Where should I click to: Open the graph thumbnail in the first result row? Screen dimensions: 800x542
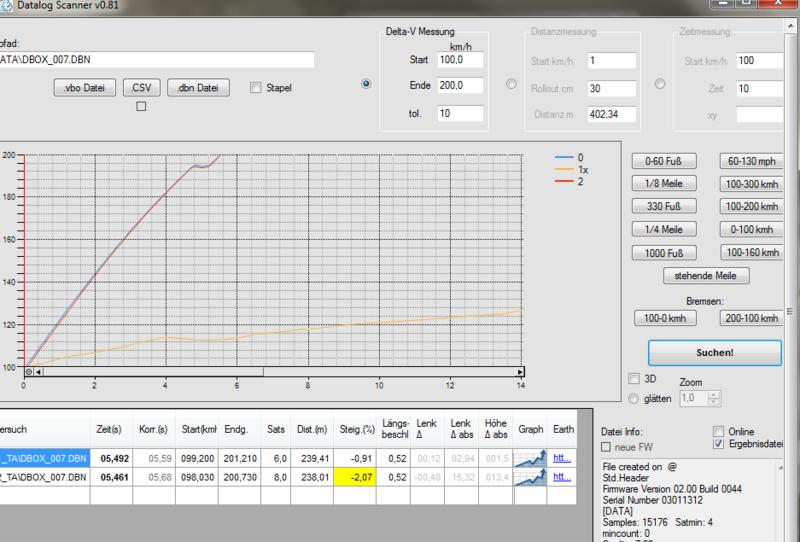coord(531,458)
